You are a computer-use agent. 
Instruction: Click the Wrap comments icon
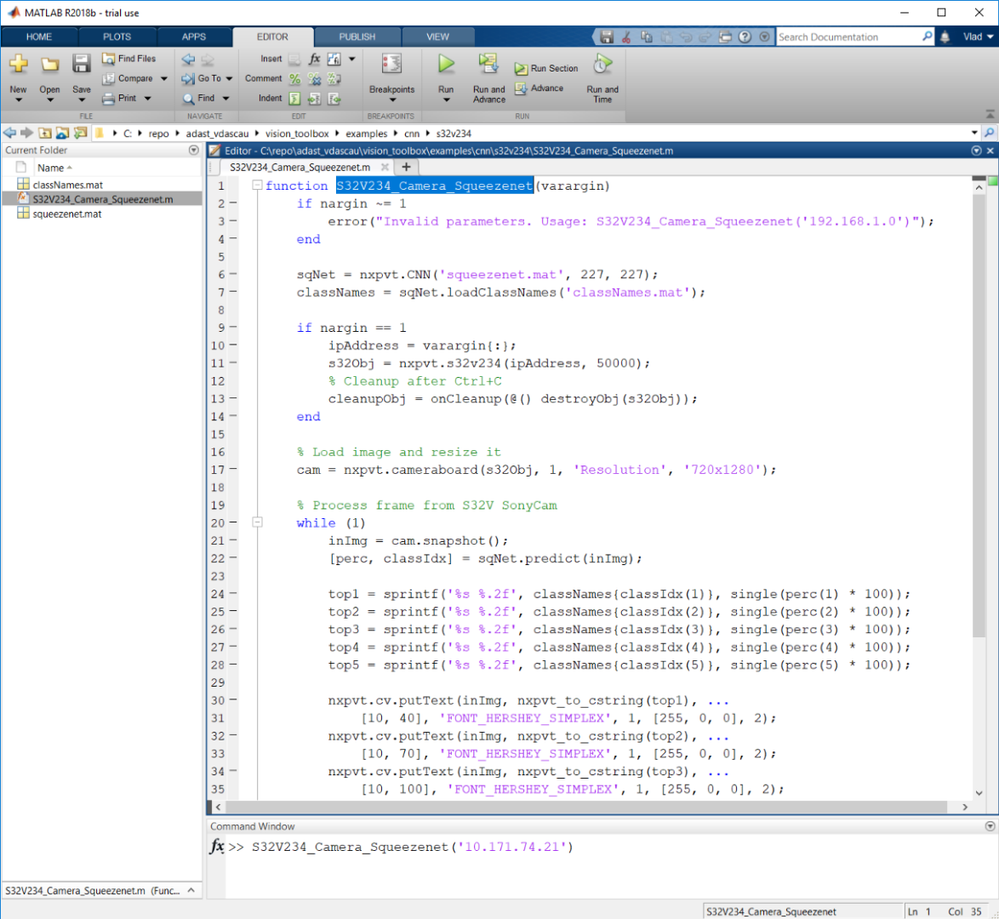334,79
